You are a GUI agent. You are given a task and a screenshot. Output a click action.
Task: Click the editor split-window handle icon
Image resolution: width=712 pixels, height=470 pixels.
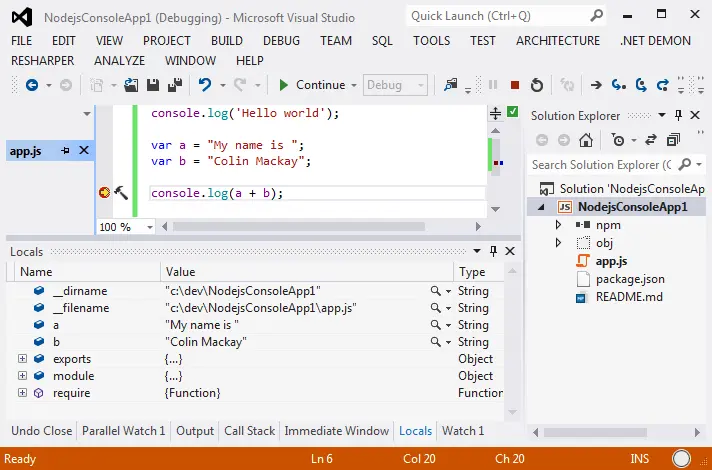[x=495, y=113]
